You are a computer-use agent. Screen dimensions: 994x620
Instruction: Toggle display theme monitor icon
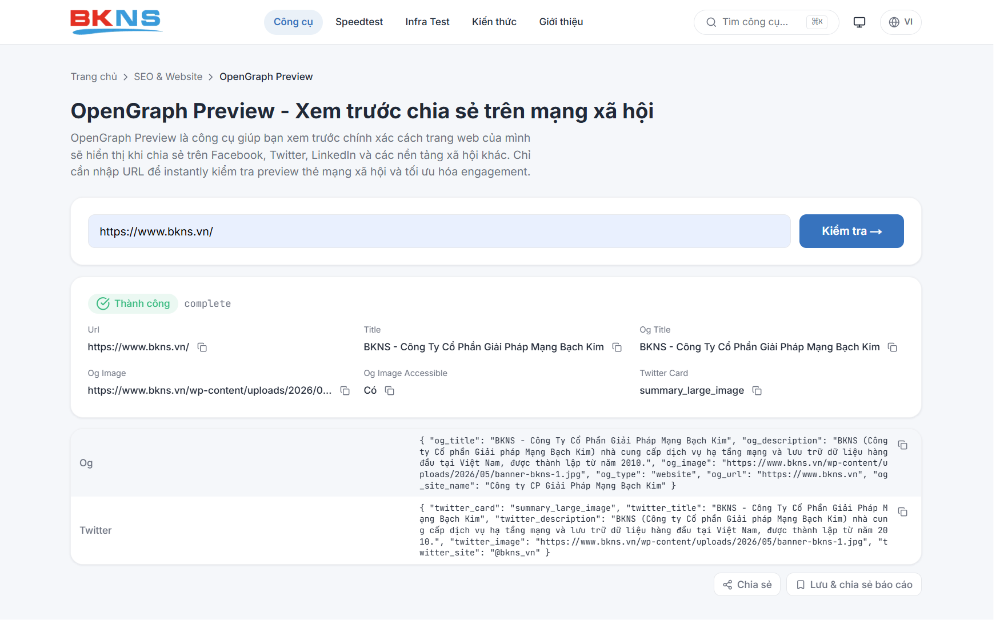pos(860,22)
